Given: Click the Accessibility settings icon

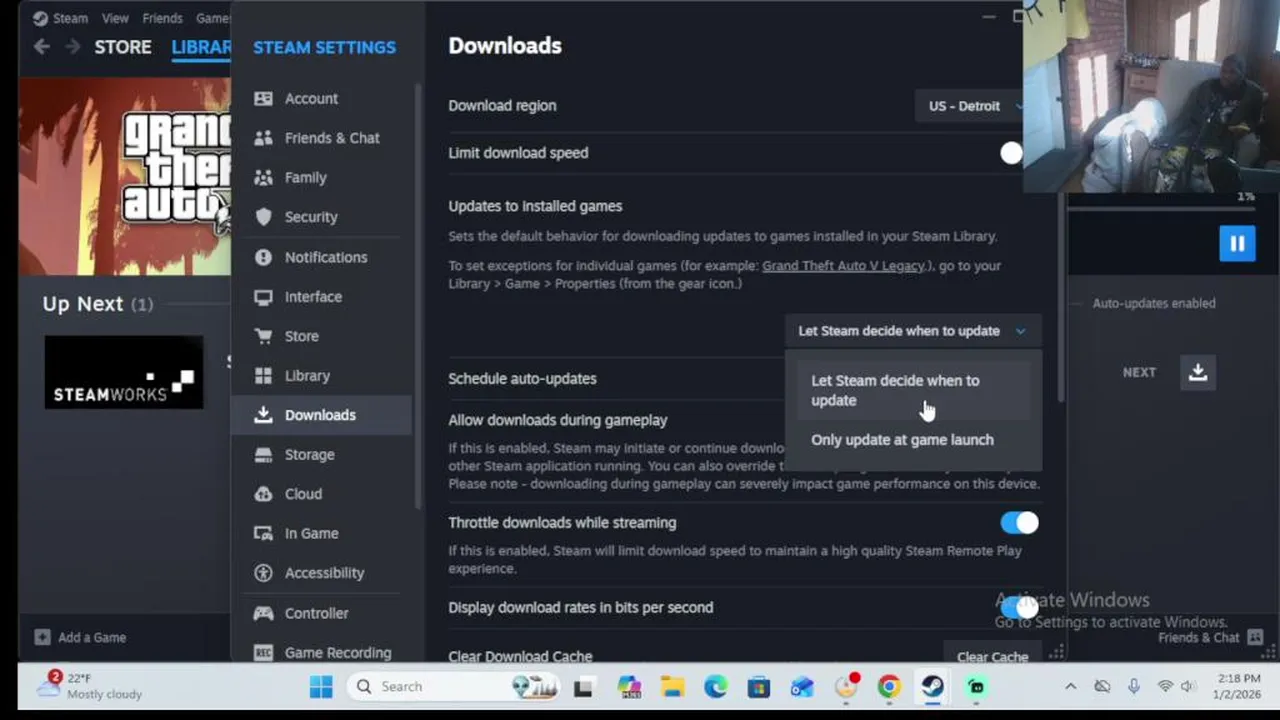Looking at the screenshot, I should click(x=263, y=573).
